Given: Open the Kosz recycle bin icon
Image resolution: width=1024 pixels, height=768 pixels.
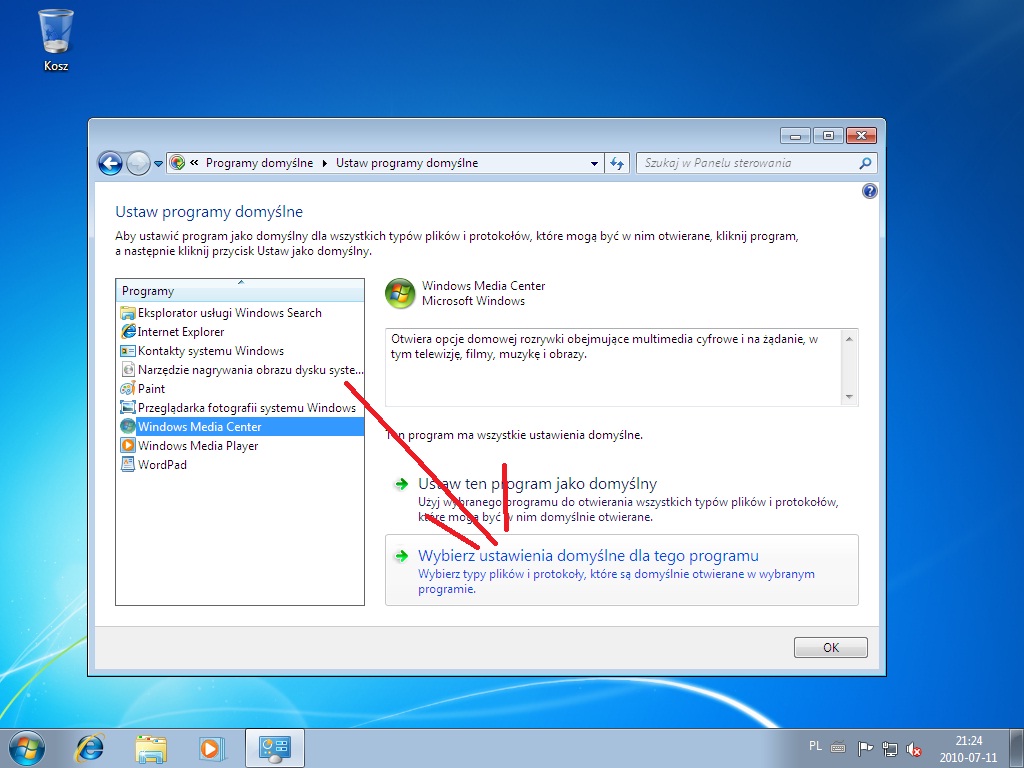Looking at the screenshot, I should click(x=56, y=39).
